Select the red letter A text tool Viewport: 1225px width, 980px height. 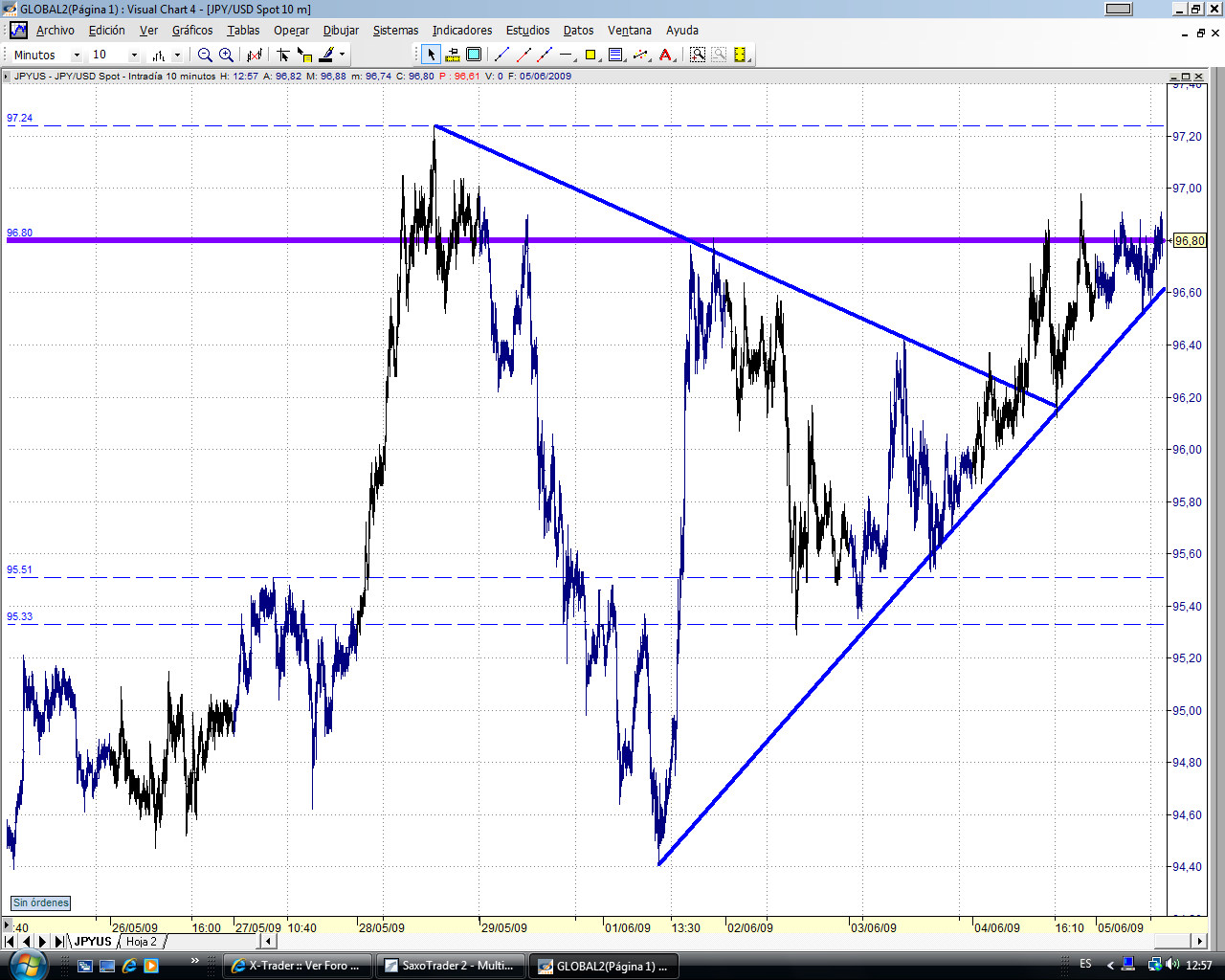point(666,56)
